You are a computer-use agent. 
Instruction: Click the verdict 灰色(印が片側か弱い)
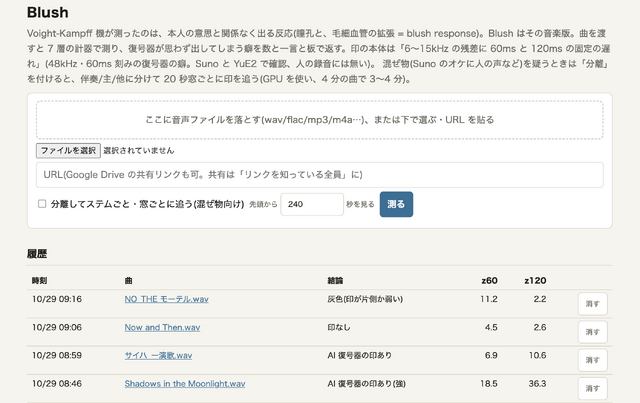(x=365, y=299)
